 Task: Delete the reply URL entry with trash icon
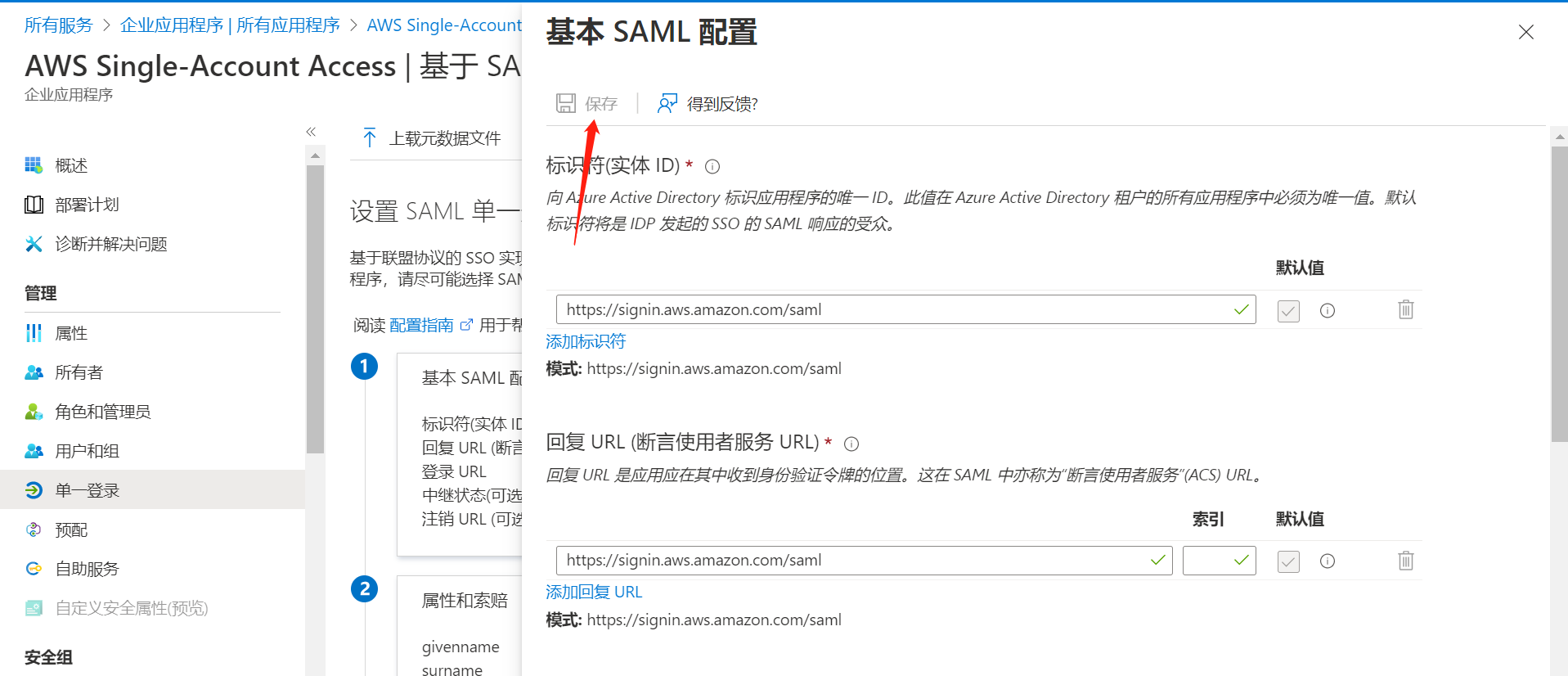[1406, 561]
